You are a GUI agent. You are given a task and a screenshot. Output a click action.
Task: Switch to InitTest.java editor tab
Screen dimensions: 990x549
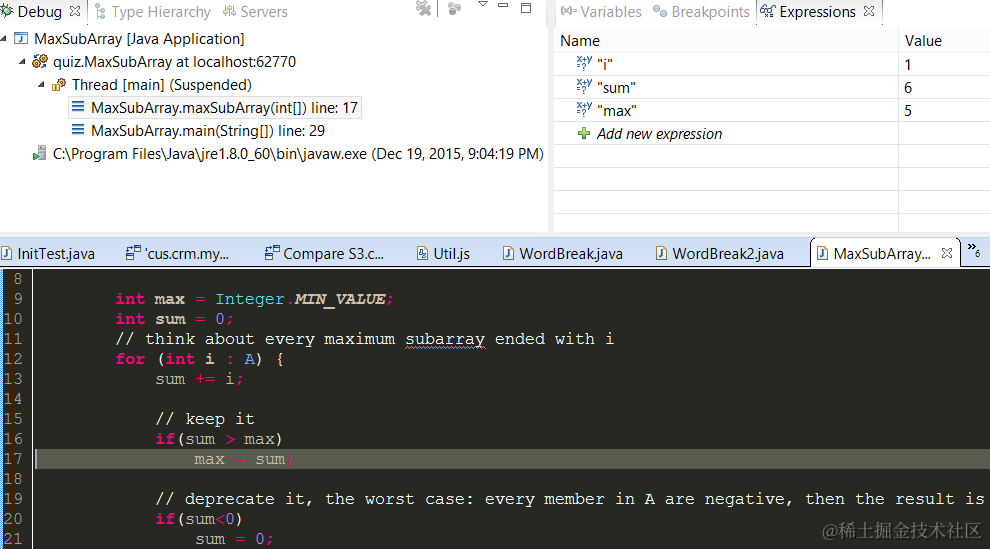49,254
